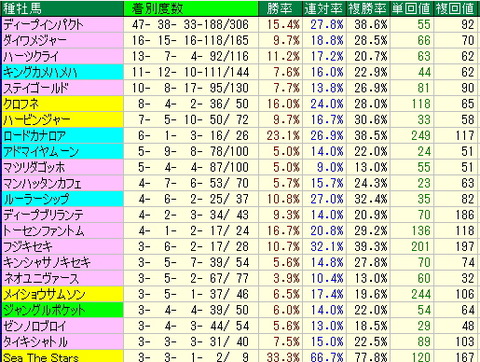
Task: Click フジキセキ 単回値 value 201
Action: (x=421, y=247)
